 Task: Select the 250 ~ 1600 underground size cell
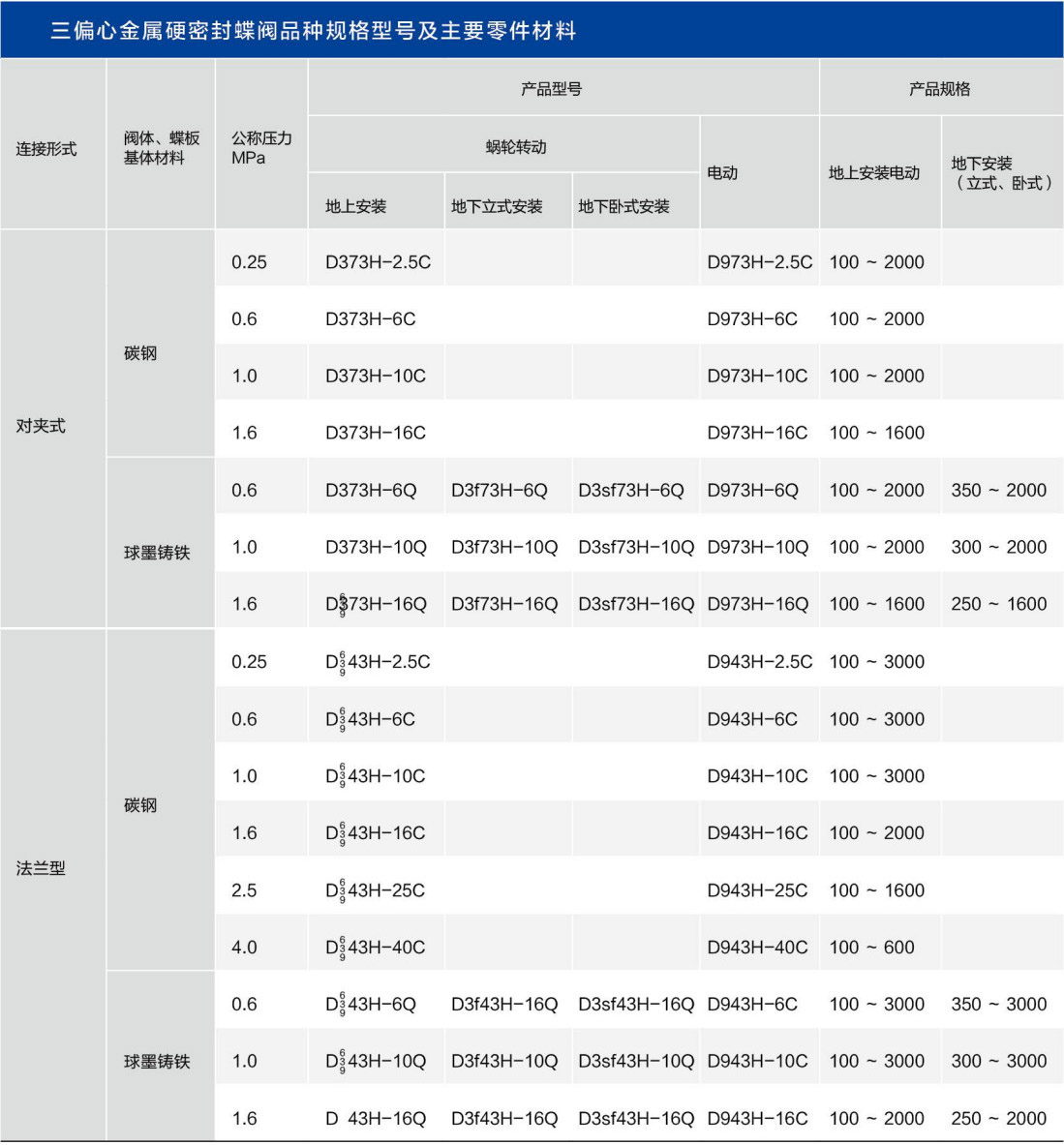[998, 604]
